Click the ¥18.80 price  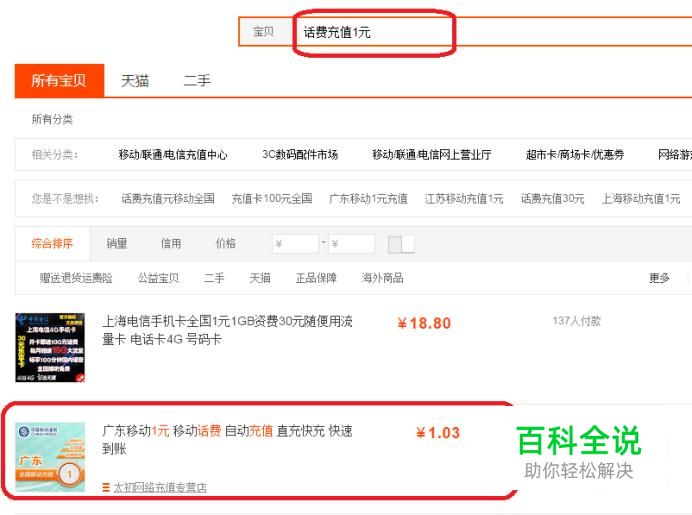424,323
